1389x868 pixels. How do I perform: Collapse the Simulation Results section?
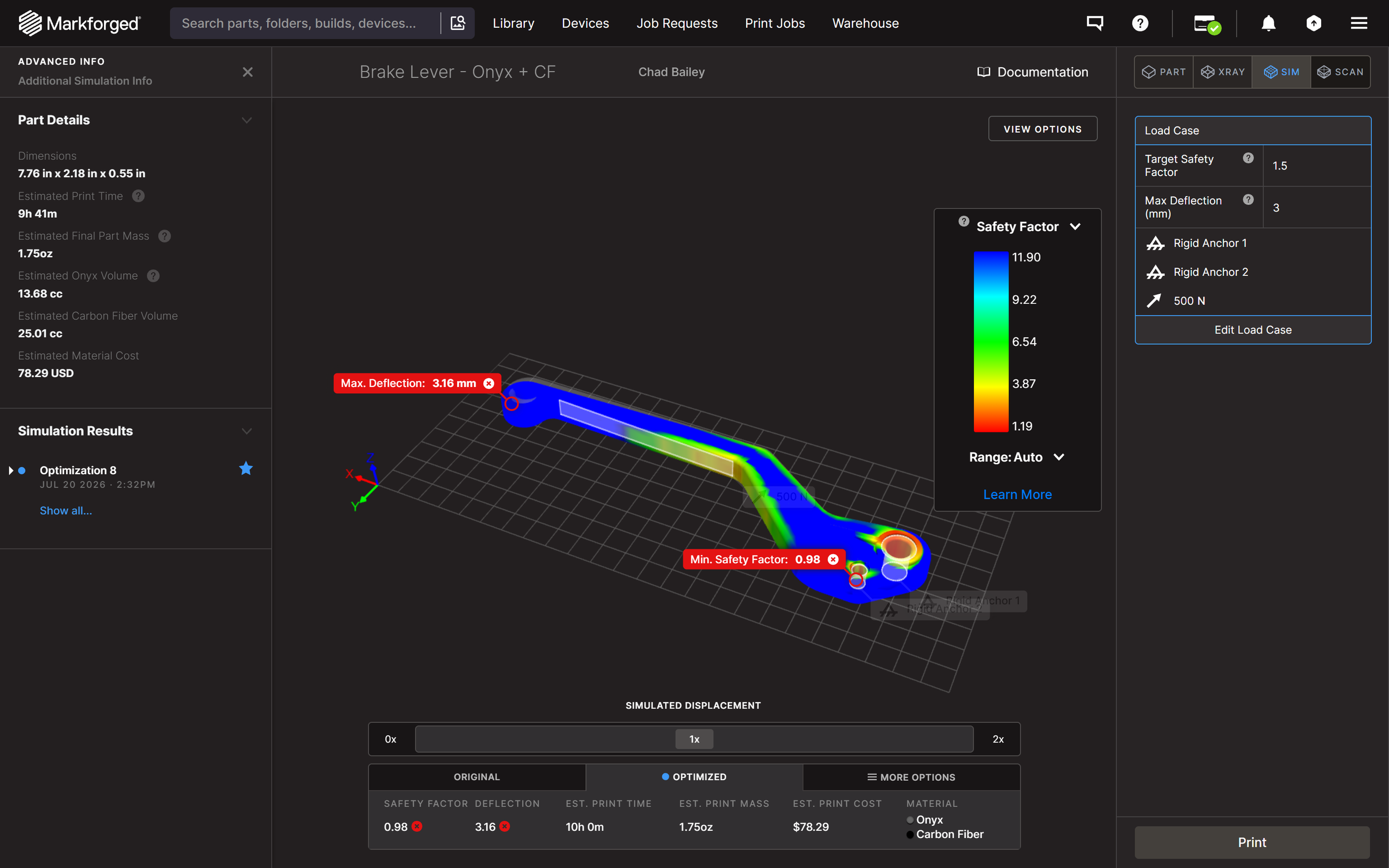247,431
